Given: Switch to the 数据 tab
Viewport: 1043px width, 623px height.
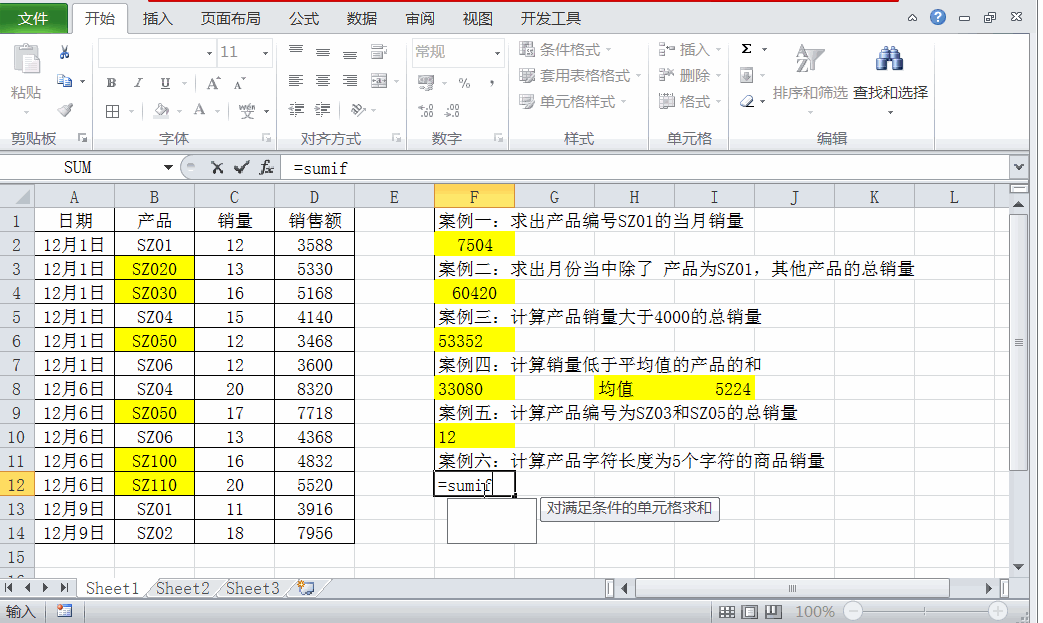Looking at the screenshot, I should (362, 19).
